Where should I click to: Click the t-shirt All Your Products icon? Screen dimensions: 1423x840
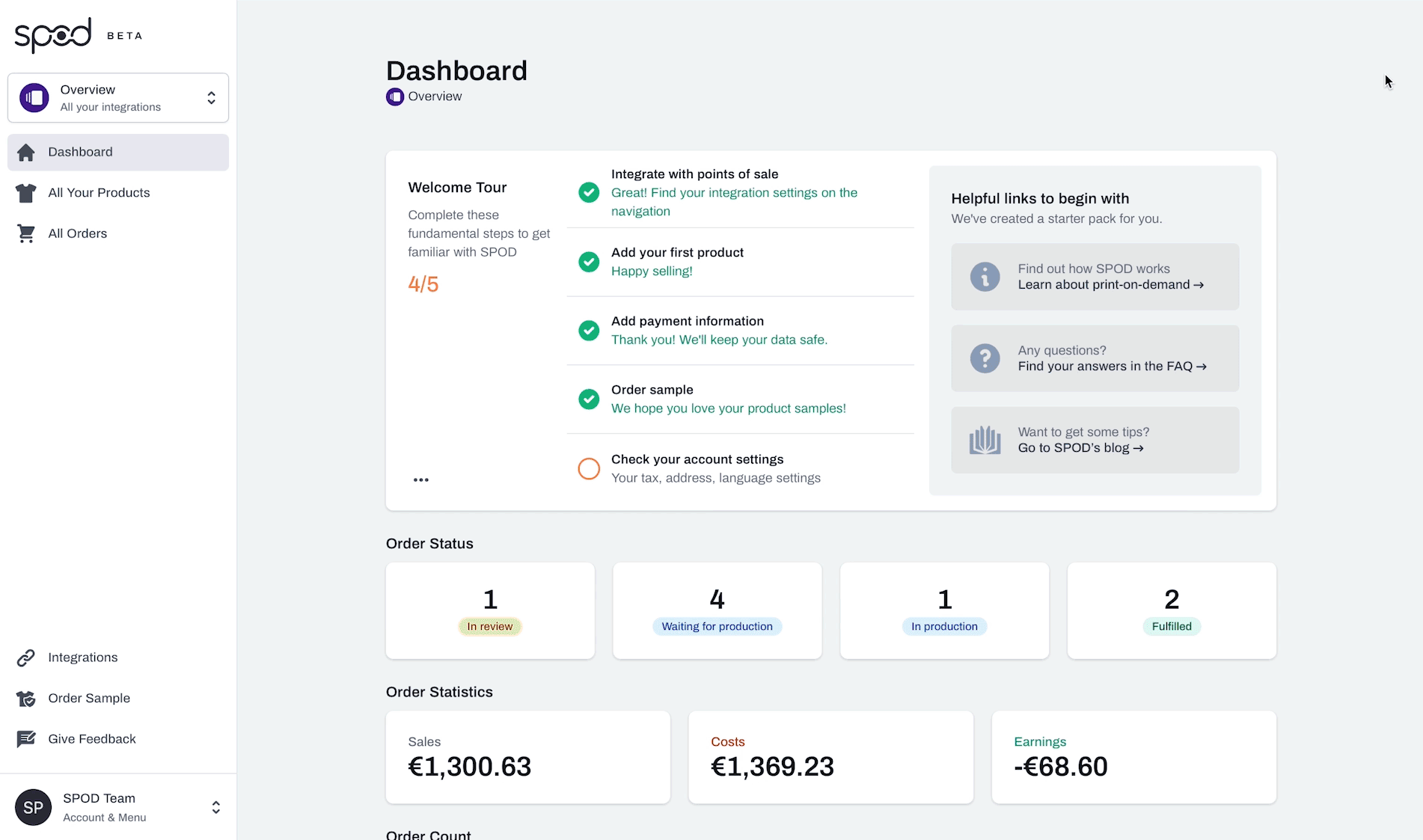[26, 193]
